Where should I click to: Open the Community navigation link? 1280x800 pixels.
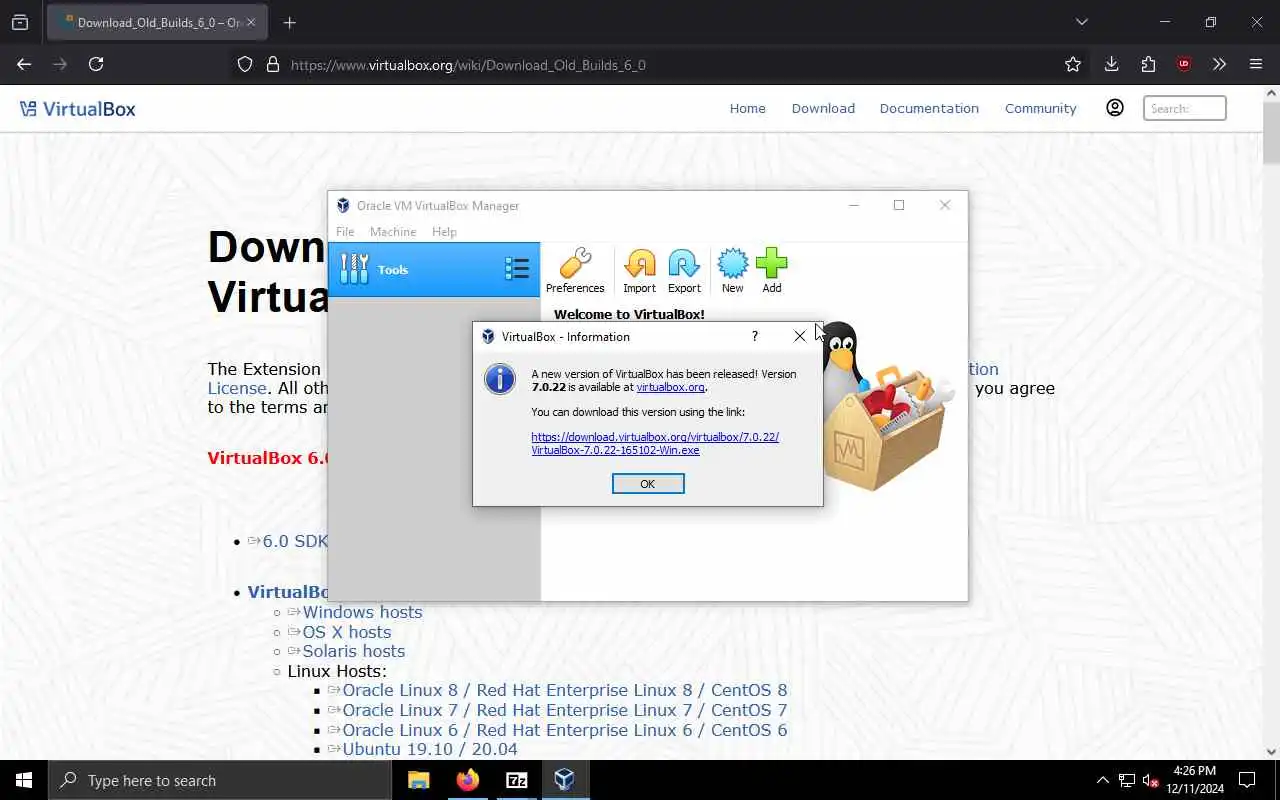pyautogui.click(x=1041, y=108)
